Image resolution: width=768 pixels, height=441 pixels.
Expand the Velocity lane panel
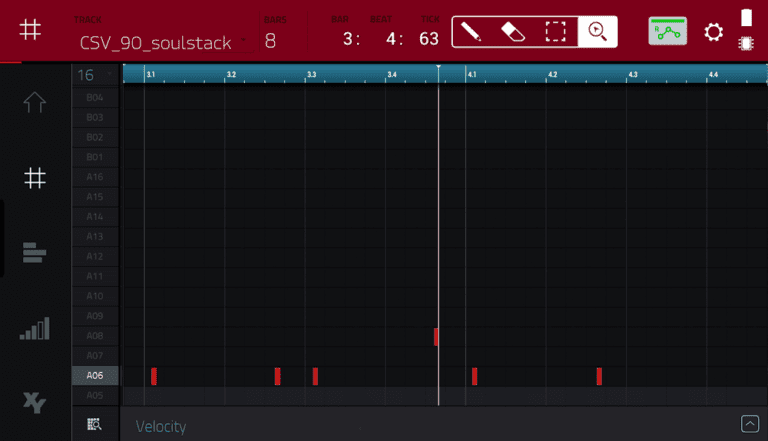[749, 424]
